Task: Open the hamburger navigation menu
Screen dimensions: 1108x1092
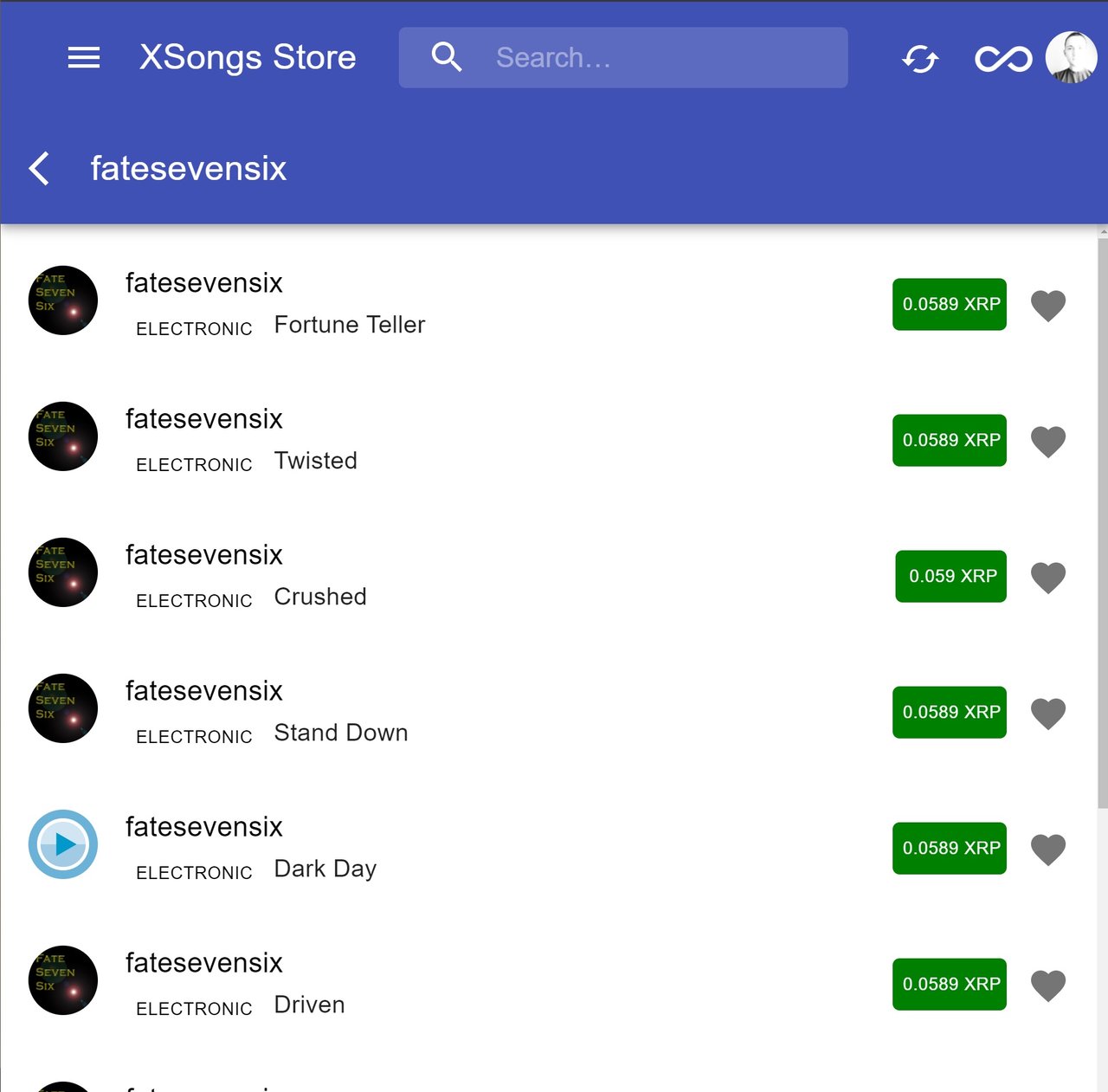Action: (84, 58)
